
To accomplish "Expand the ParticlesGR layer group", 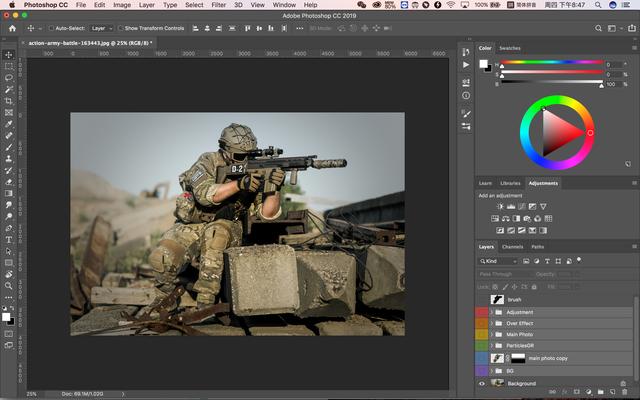I will [x=492, y=345].
